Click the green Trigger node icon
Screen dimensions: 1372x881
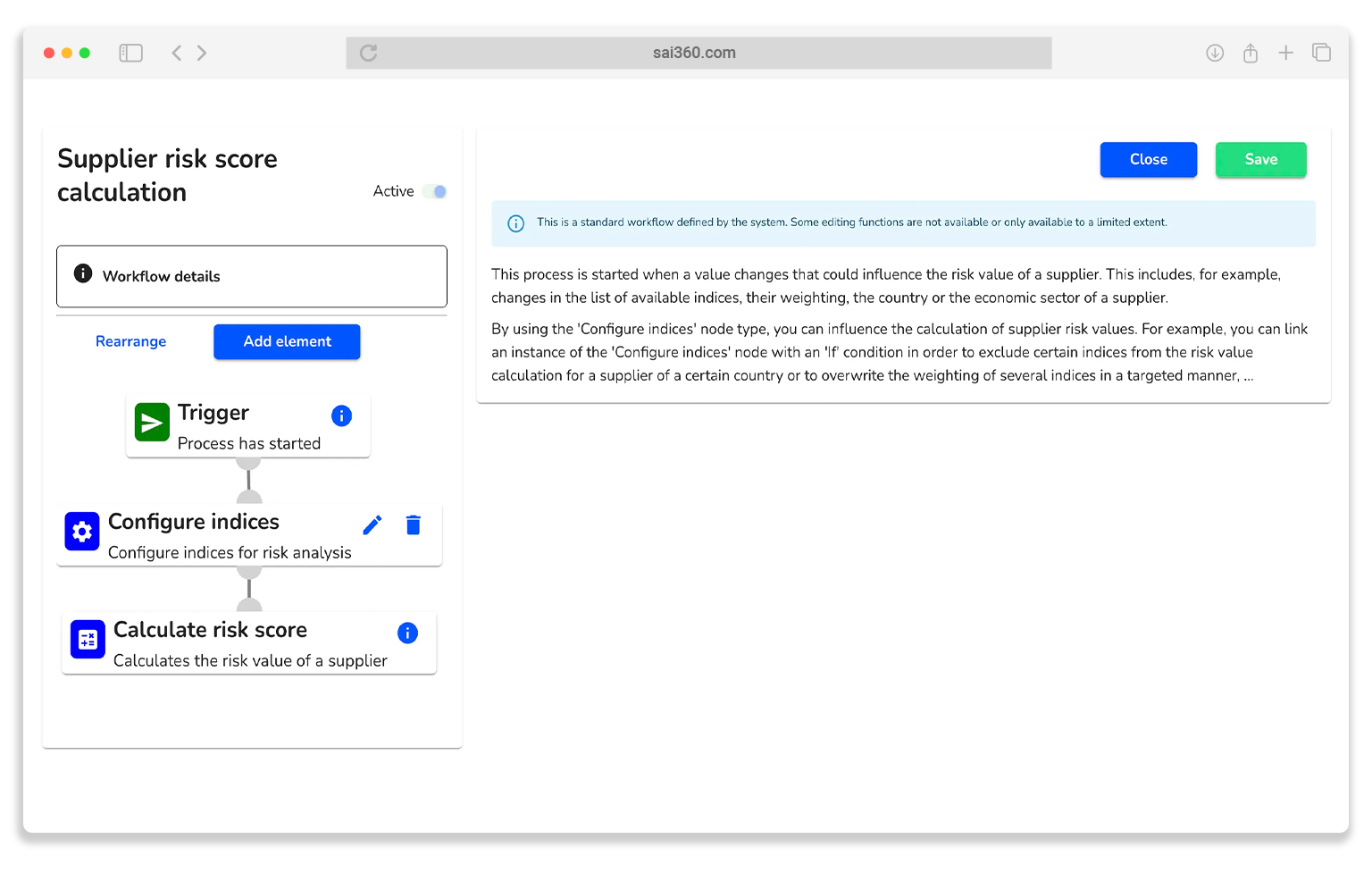coord(152,423)
